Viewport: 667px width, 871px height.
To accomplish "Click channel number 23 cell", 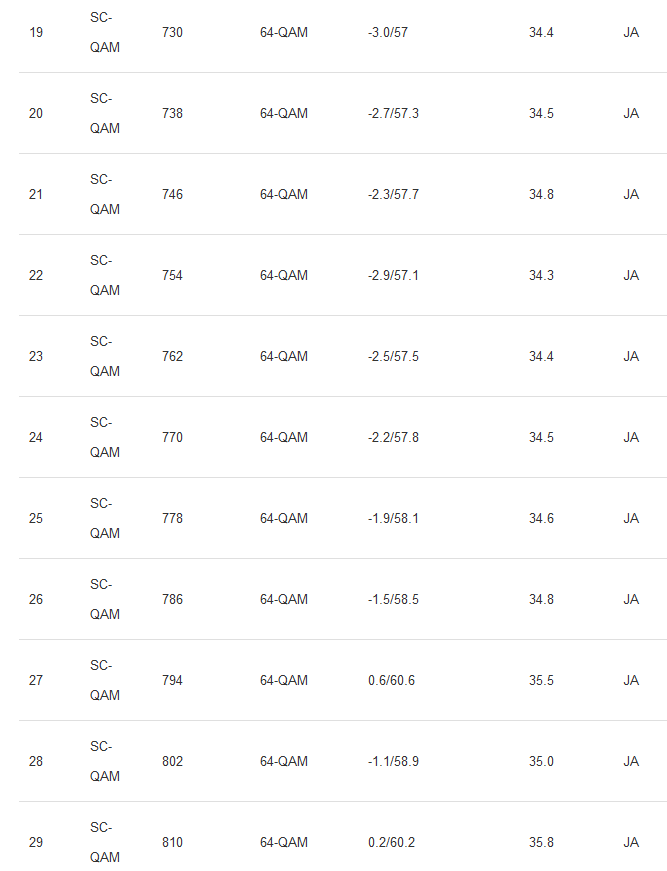I will (x=36, y=356).
